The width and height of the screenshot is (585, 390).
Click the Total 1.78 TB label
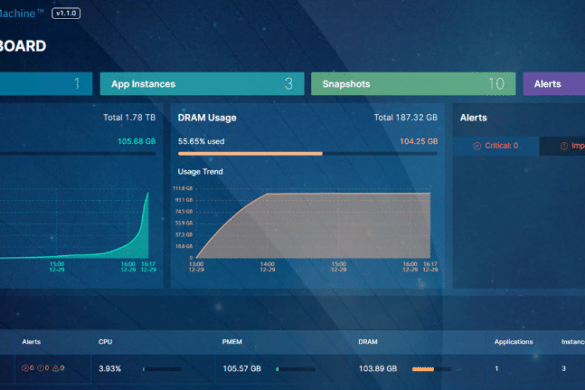coord(129,118)
